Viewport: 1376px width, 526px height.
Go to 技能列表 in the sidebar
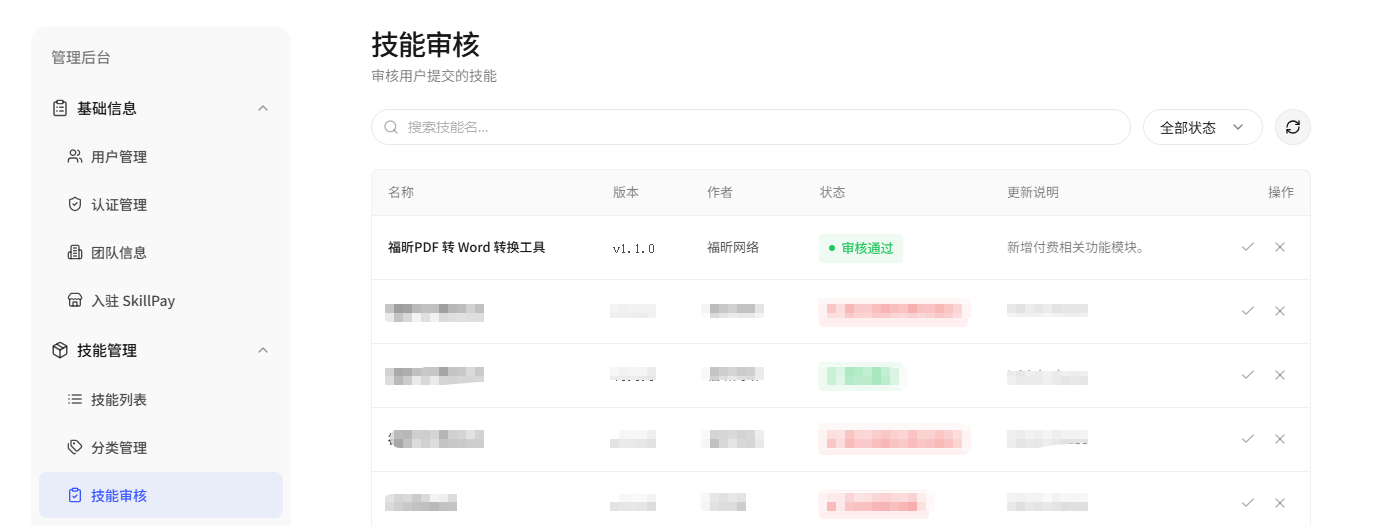161,399
